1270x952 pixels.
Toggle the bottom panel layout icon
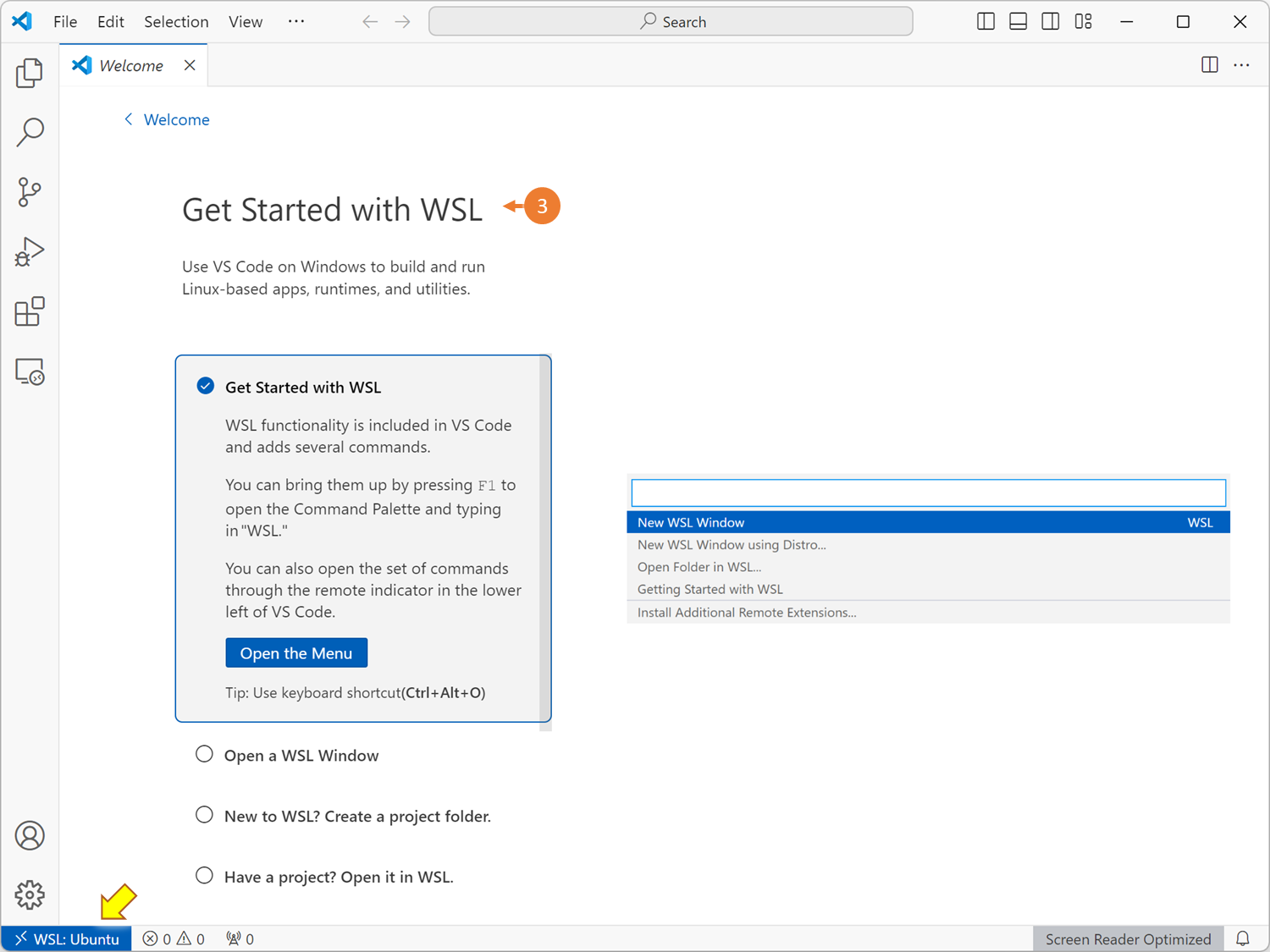[x=1019, y=21]
